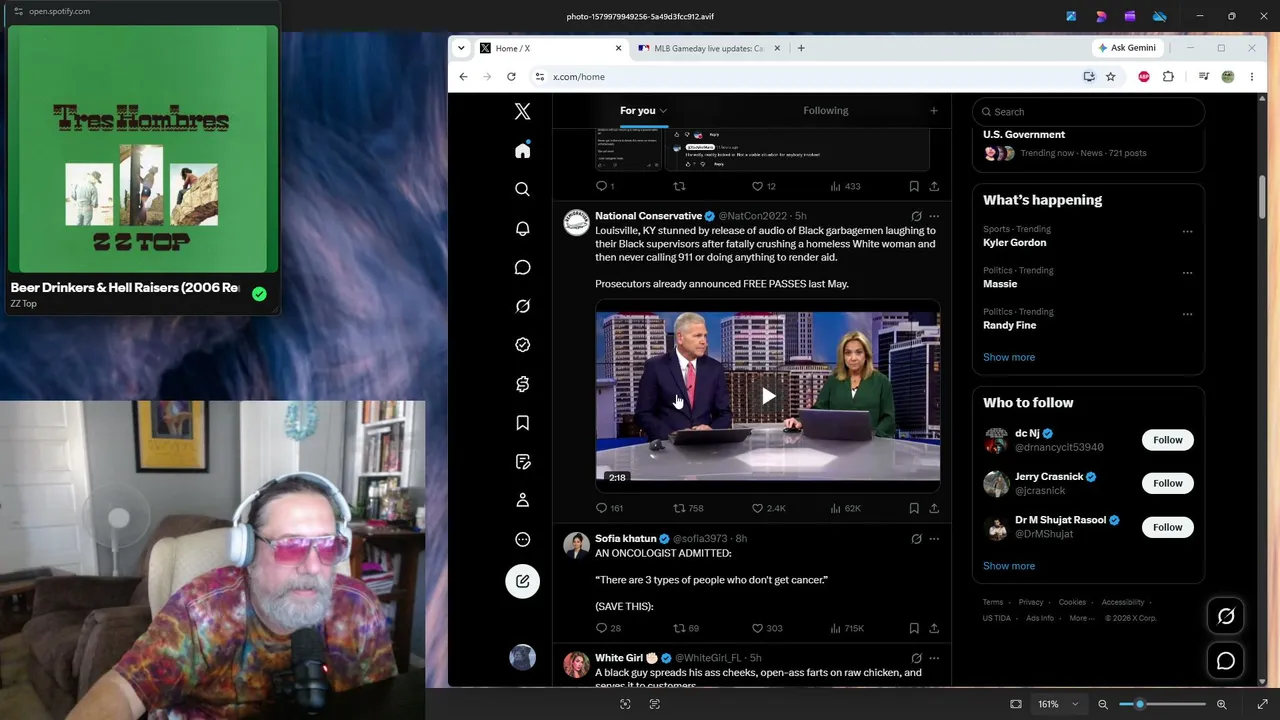Zoom in with the magnifier plus icon
Viewport: 1280px width, 720px height.
click(x=1221, y=704)
